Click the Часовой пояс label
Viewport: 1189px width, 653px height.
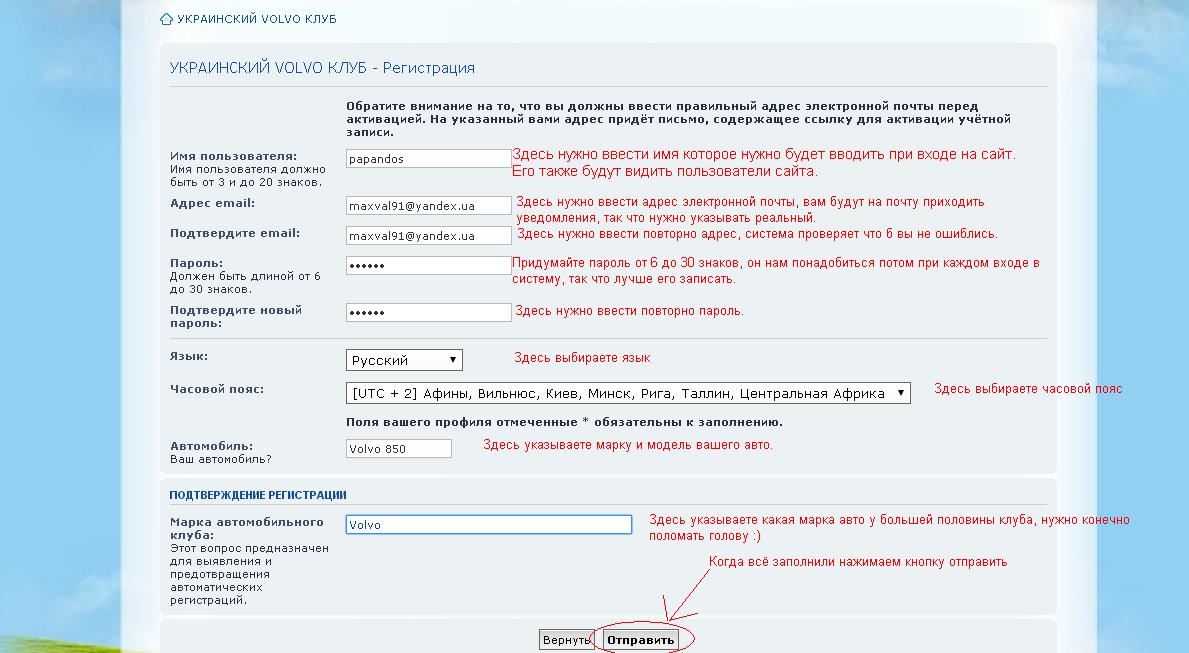(216, 389)
